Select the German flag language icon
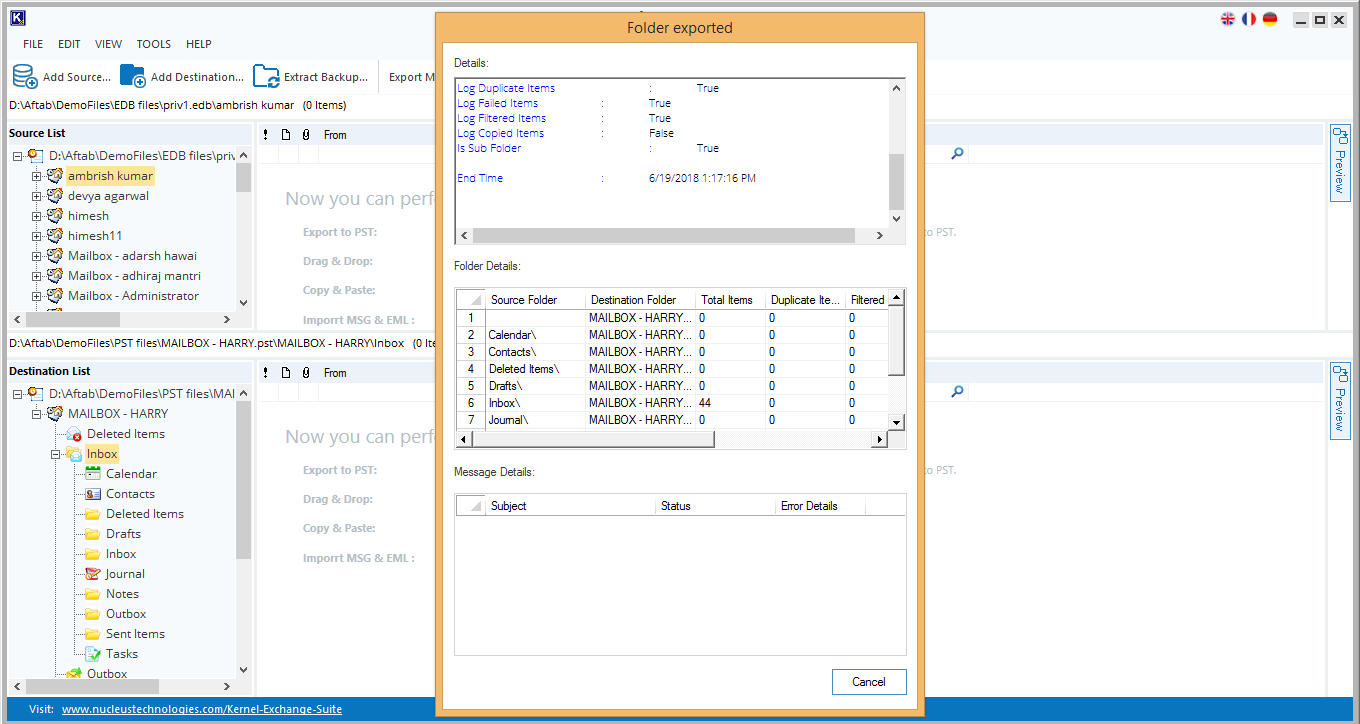Viewport: 1360px width, 724px height. tap(1270, 19)
